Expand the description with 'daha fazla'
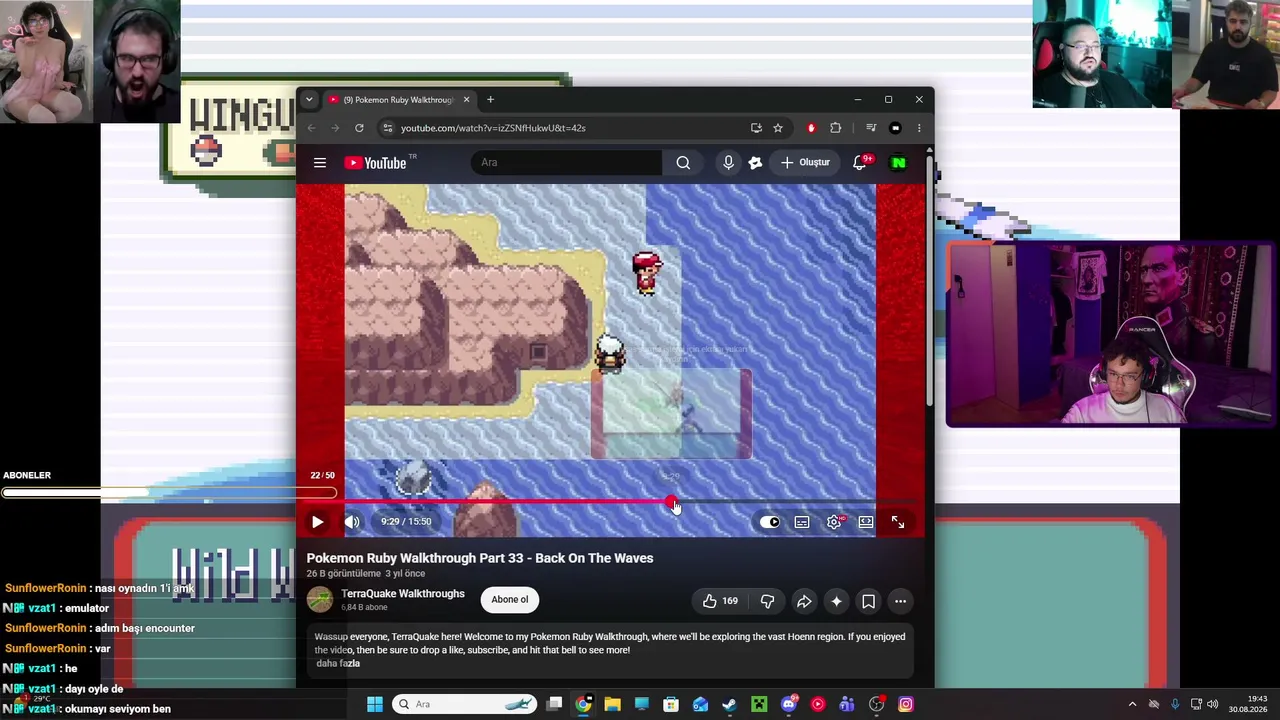Viewport: 1280px width, 720px height. [338, 663]
